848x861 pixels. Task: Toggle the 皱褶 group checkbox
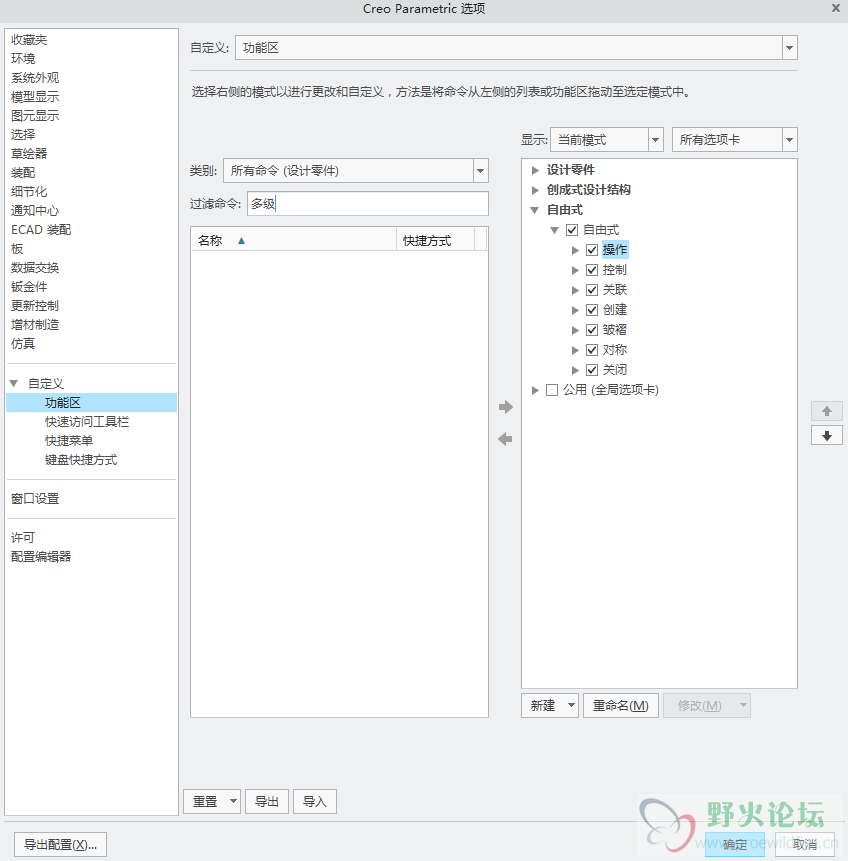592,330
